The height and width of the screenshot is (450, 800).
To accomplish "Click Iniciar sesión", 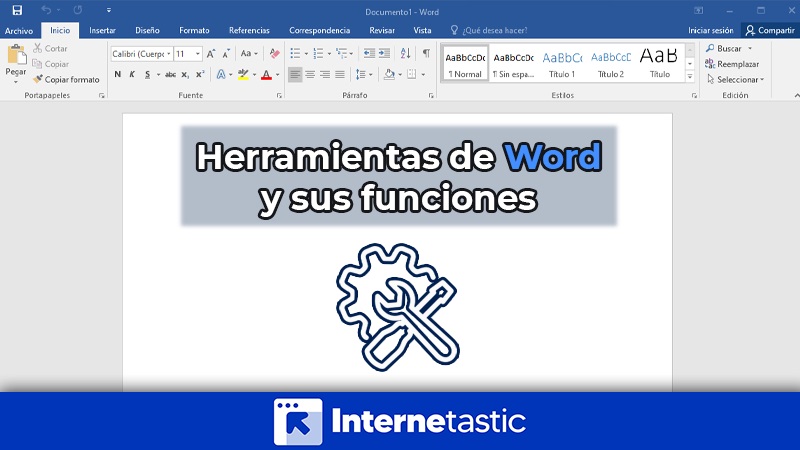I will tap(710, 31).
